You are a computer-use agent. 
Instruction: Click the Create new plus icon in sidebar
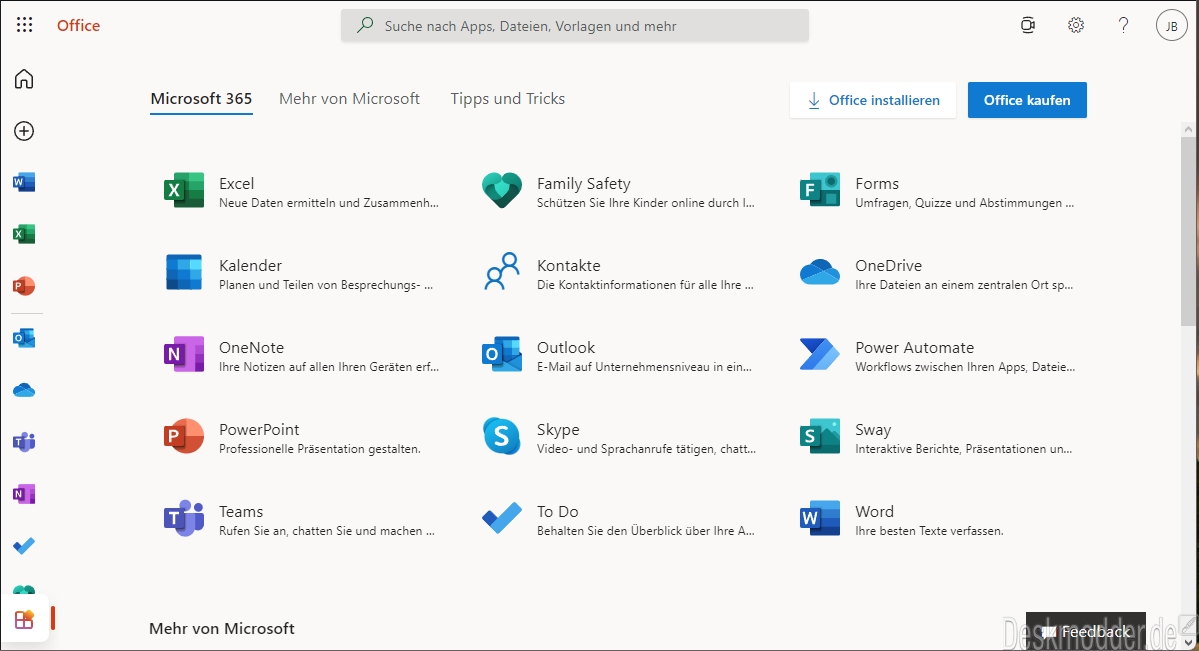tap(24, 131)
